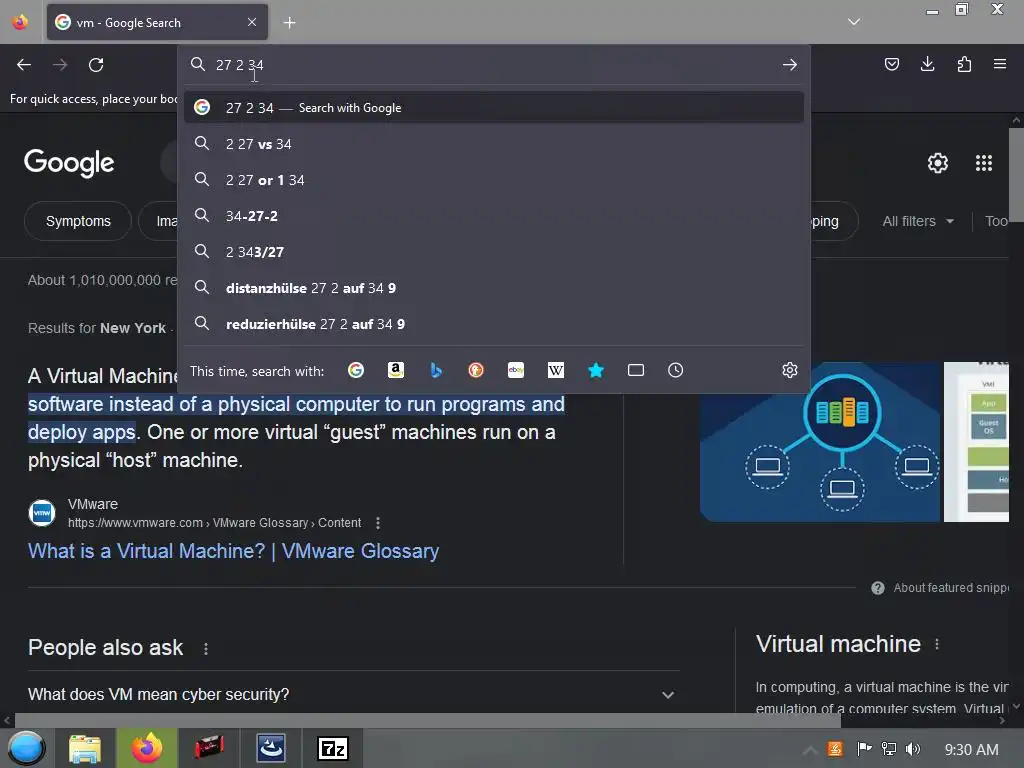Open Virtual machine panel more options

936,644
